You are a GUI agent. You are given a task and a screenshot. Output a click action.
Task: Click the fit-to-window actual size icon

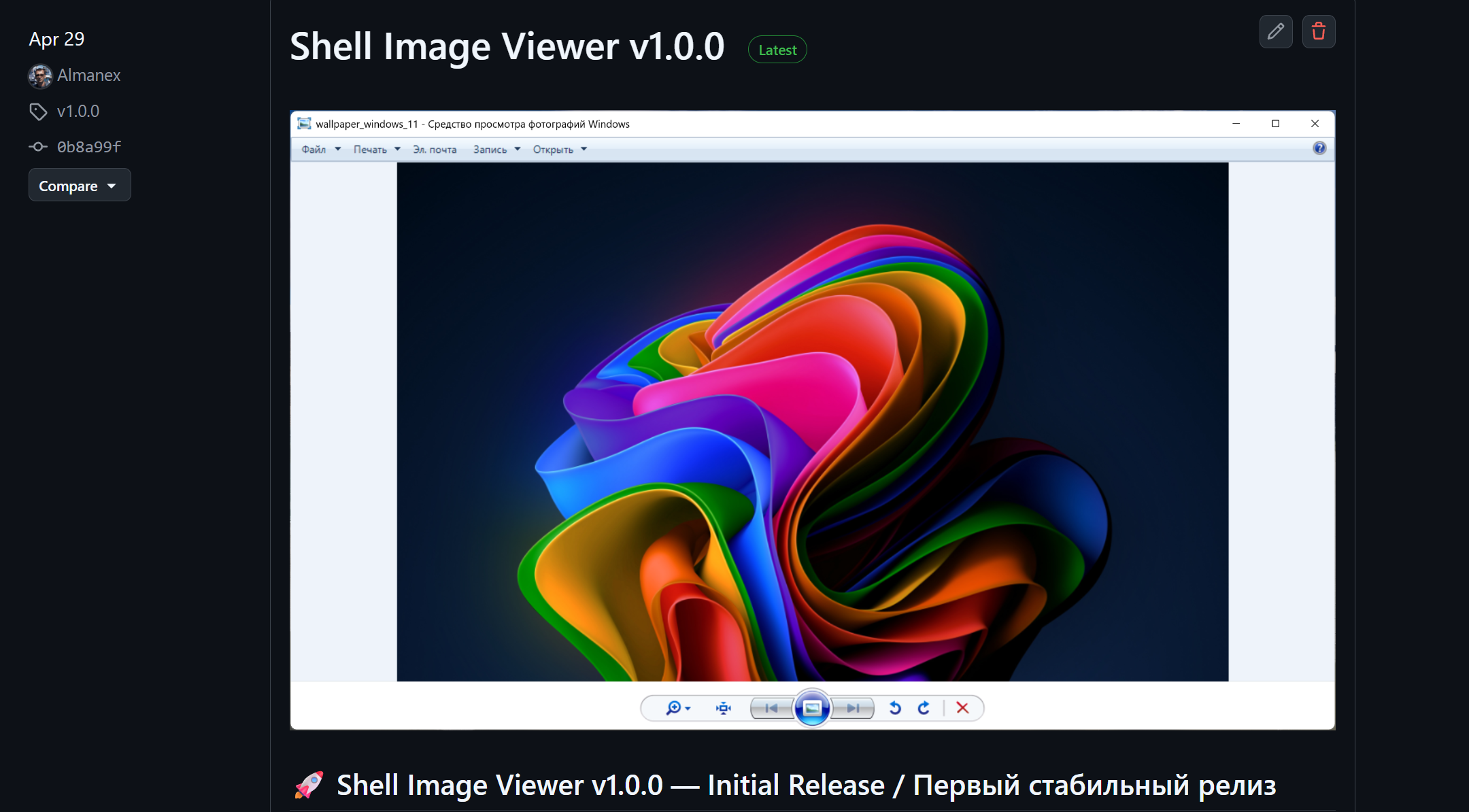pos(724,708)
